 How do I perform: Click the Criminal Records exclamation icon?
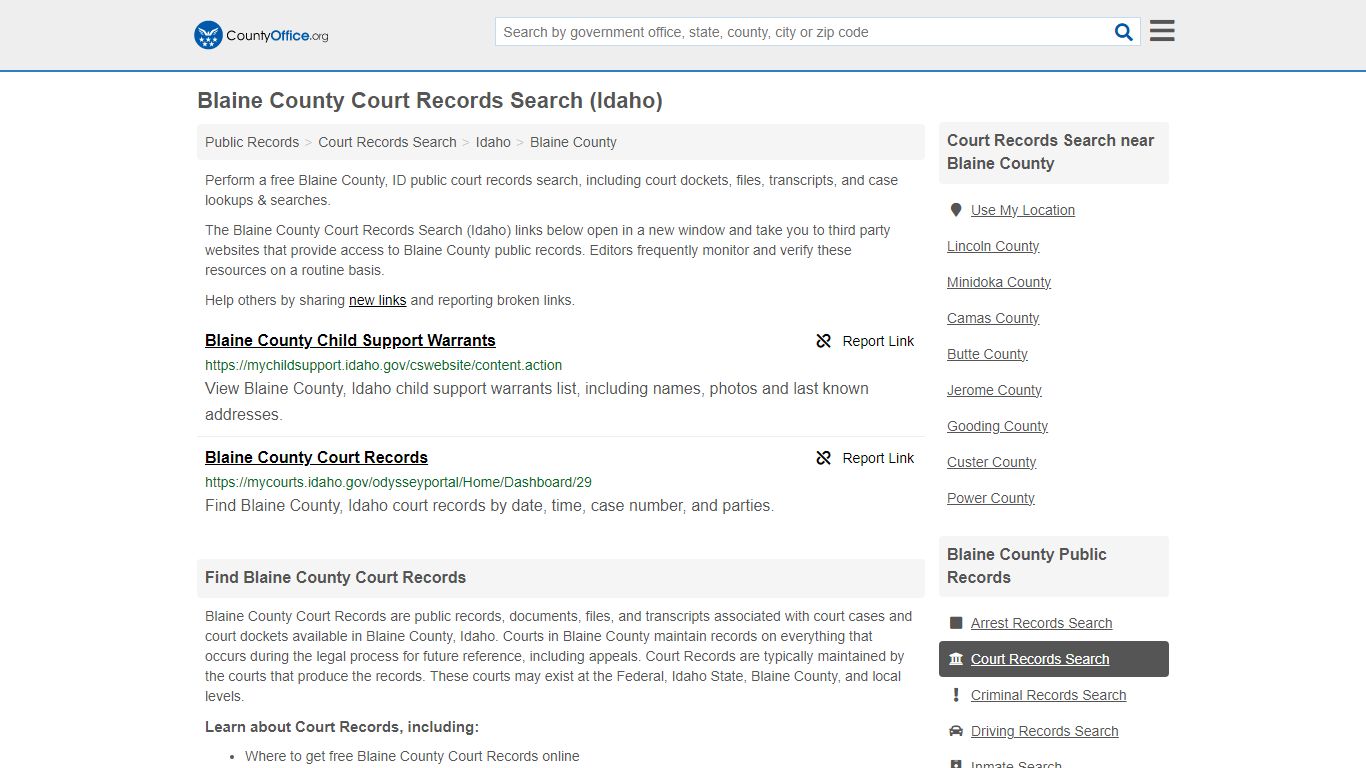[x=956, y=695]
